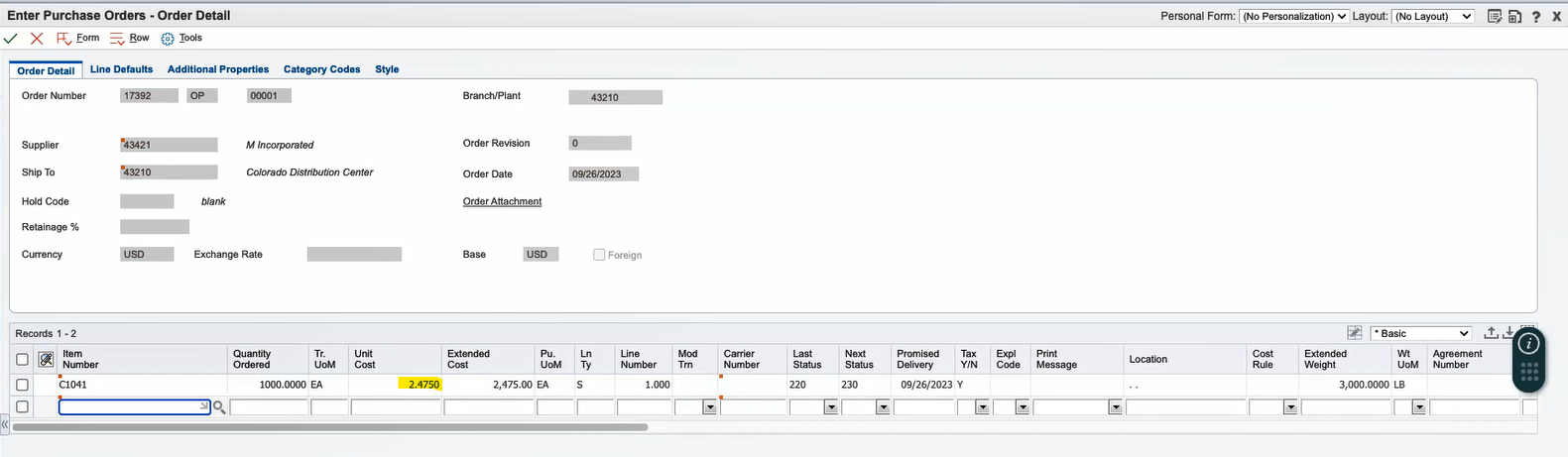This screenshot has width=1568, height=457.
Task: Click the extended cost 2,475.00 cell
Action: (x=488, y=385)
